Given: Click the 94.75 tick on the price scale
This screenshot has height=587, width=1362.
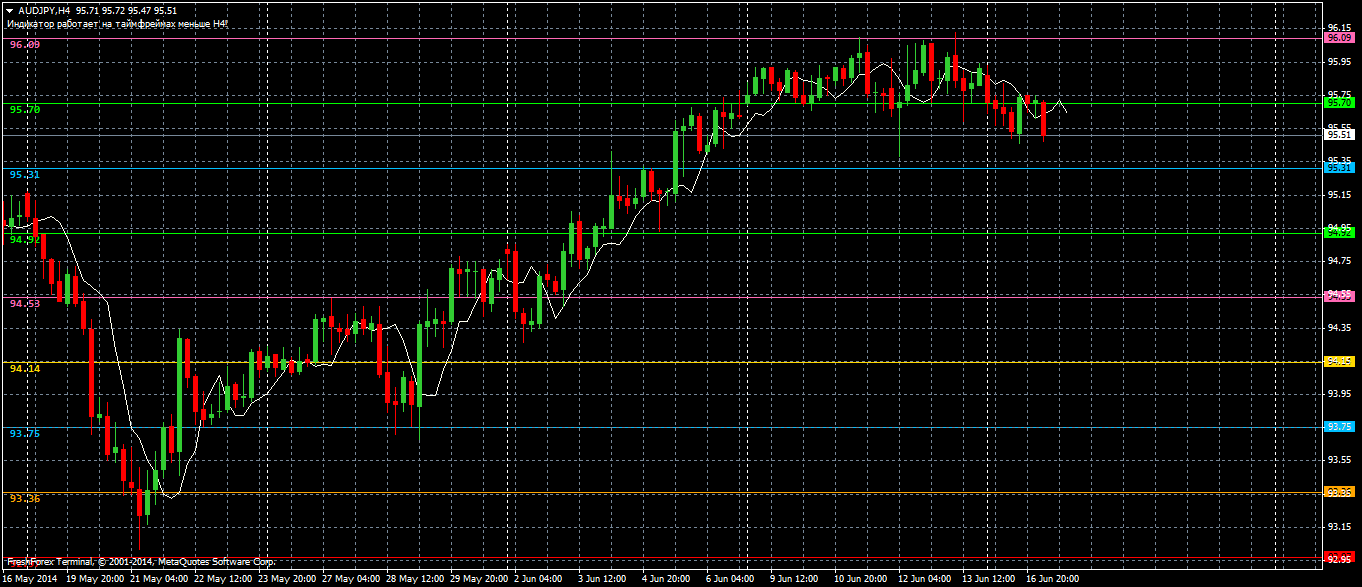Looking at the screenshot, I should [1340, 260].
